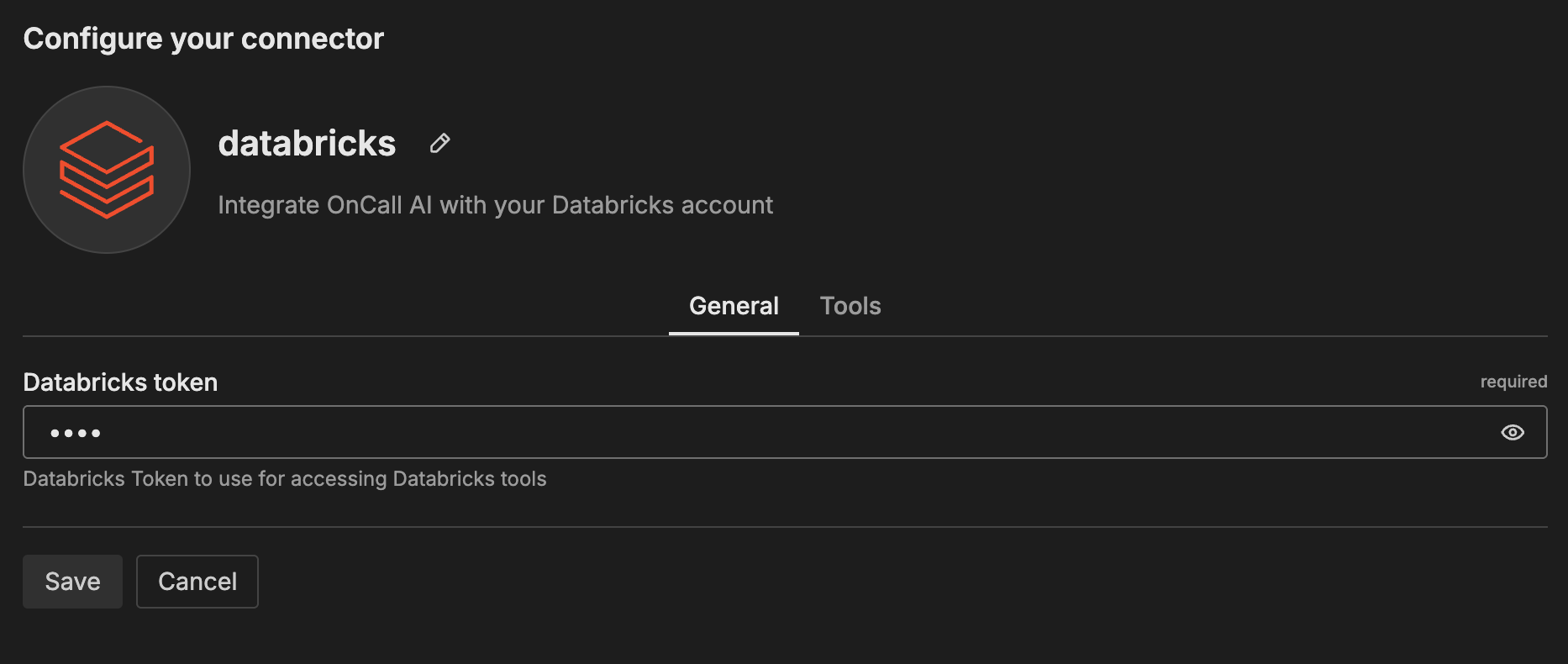Click the "databricks" connector name

point(307,144)
